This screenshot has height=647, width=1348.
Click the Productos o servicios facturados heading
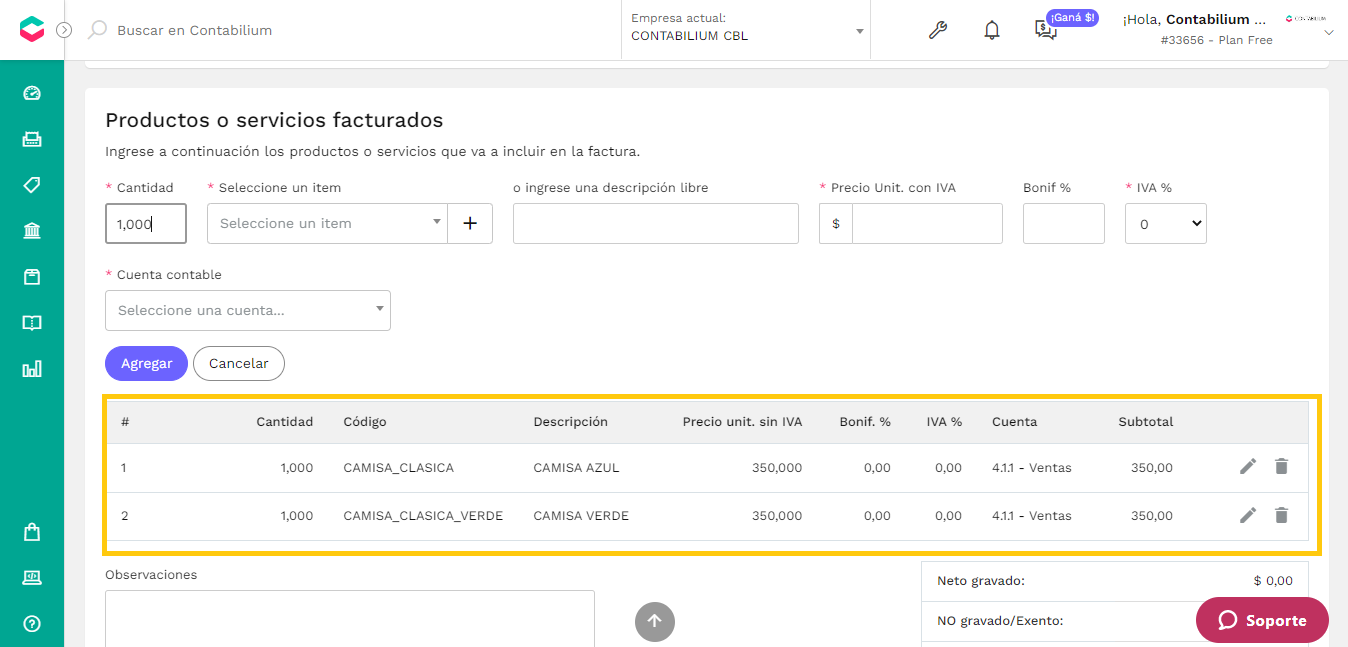tap(274, 120)
